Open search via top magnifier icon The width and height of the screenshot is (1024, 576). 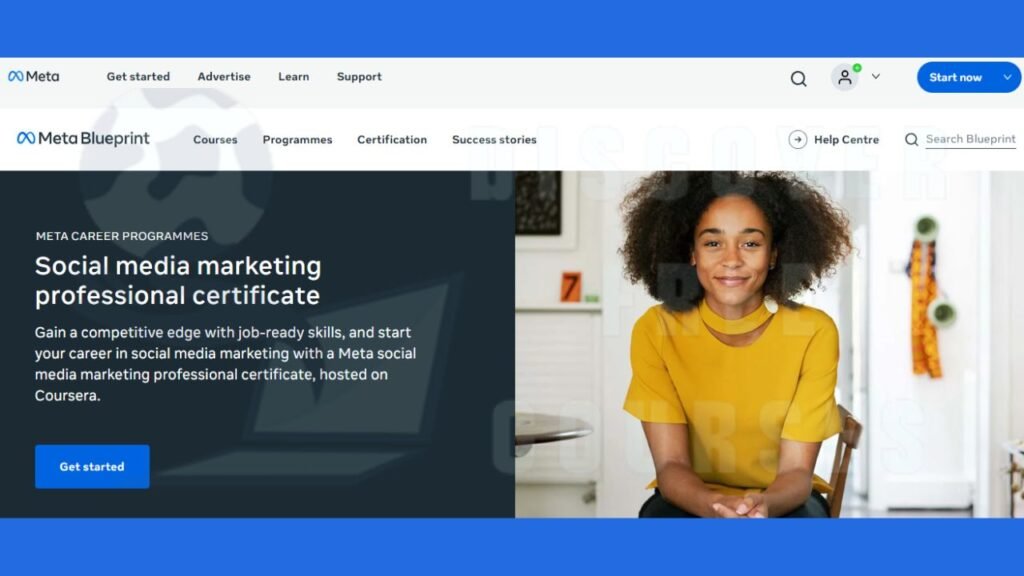point(798,78)
